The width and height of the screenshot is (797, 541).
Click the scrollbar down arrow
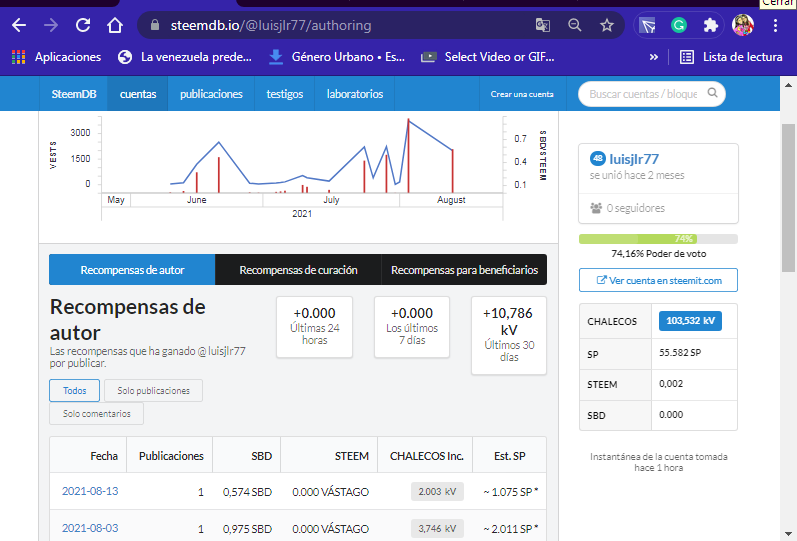[x=788, y=533]
